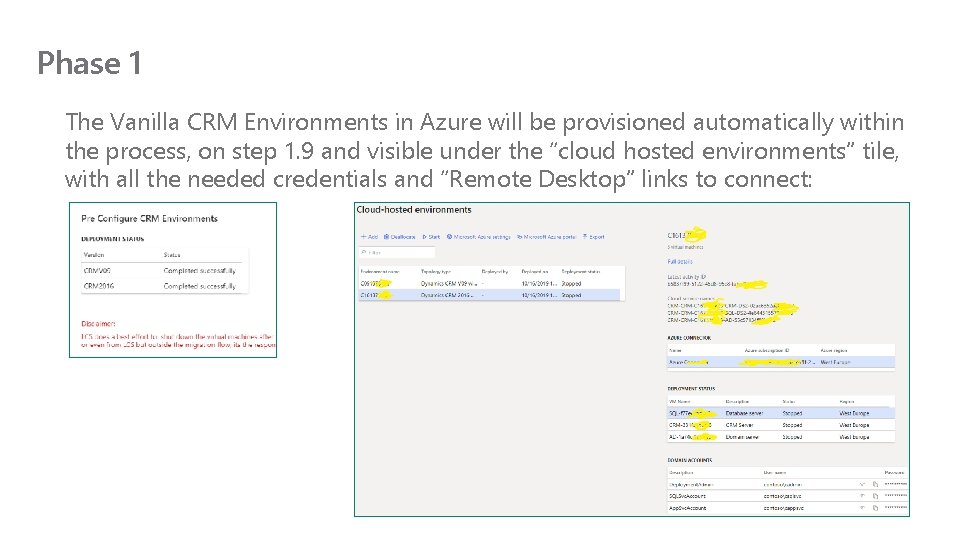Click the Add button in Cloud-hosted environments toolbar
The image size is (960, 540).
[x=369, y=236]
